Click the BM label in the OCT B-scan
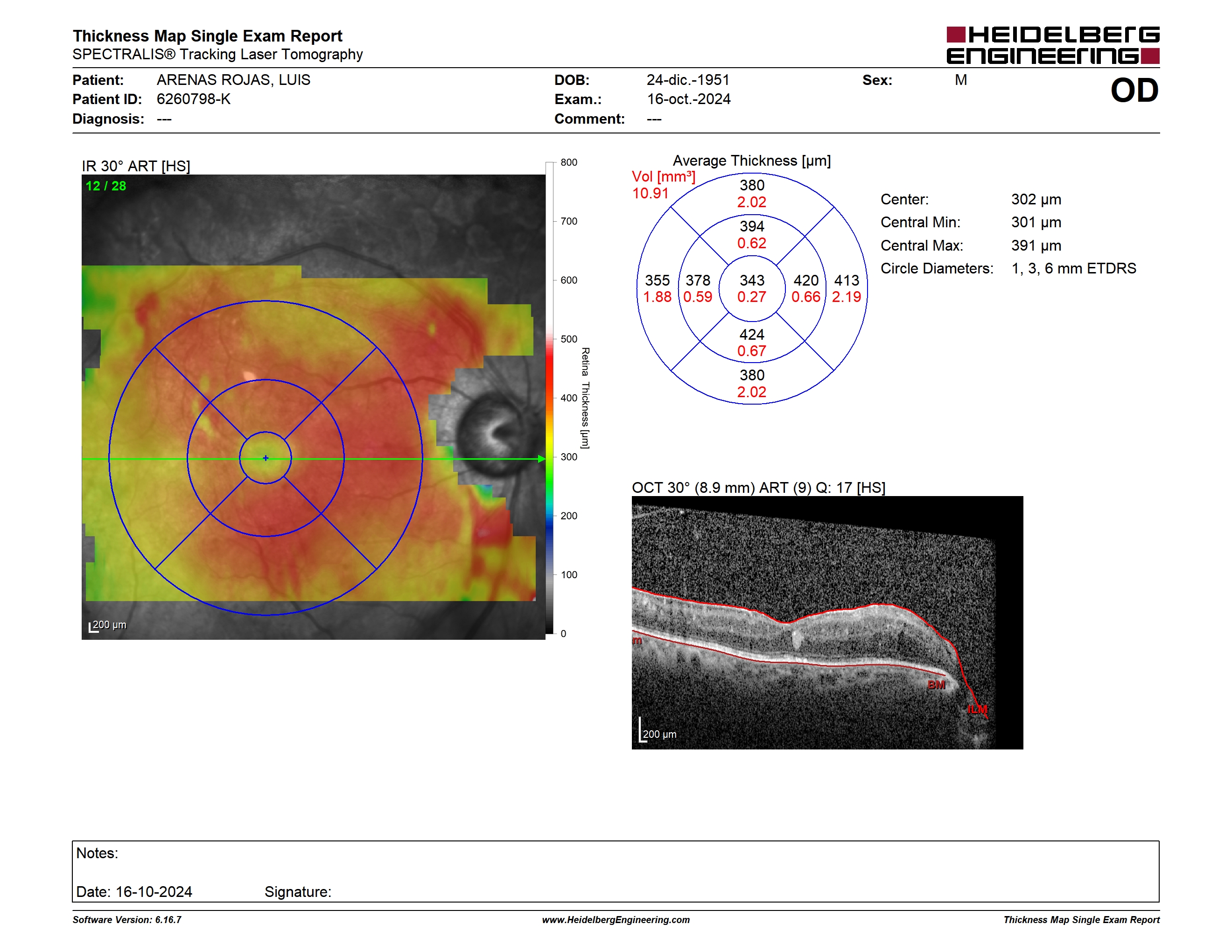1232x952 pixels. pos(937,685)
